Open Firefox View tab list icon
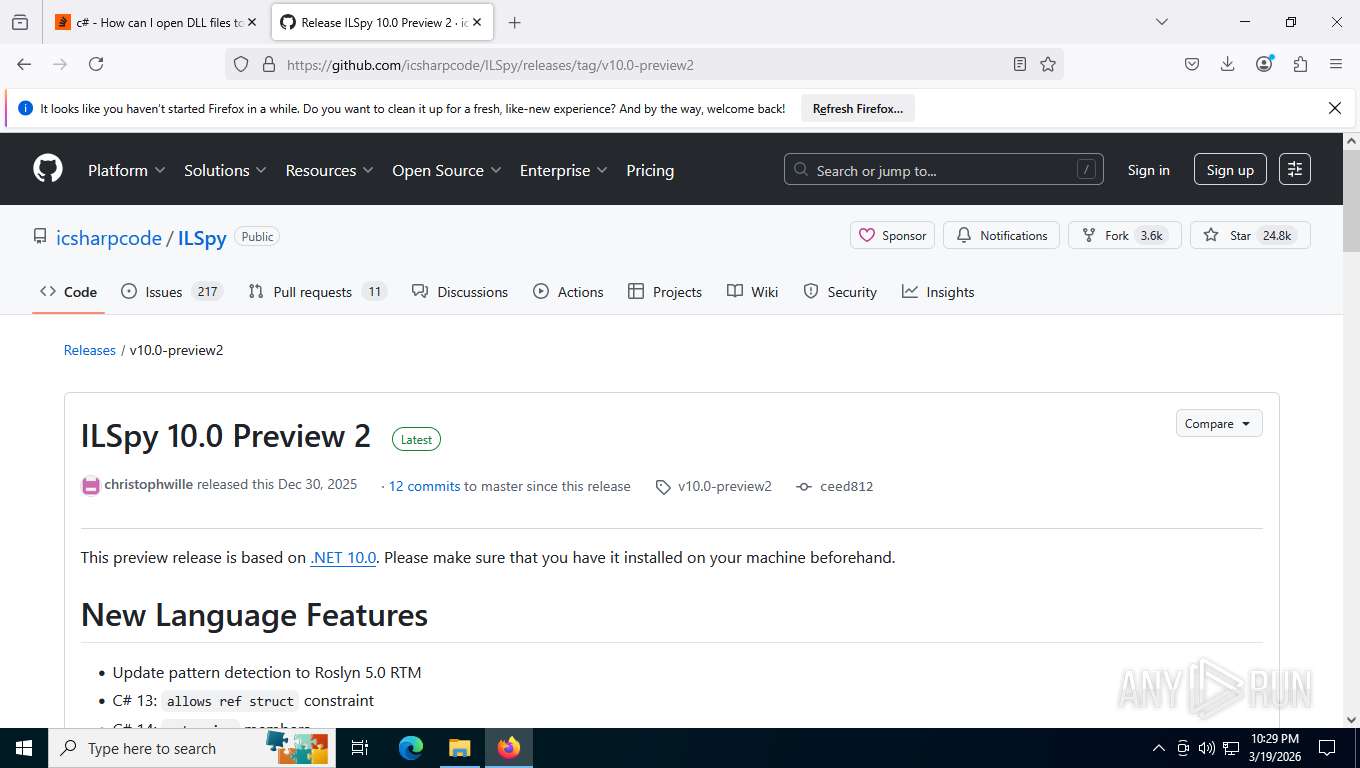 [x=20, y=22]
